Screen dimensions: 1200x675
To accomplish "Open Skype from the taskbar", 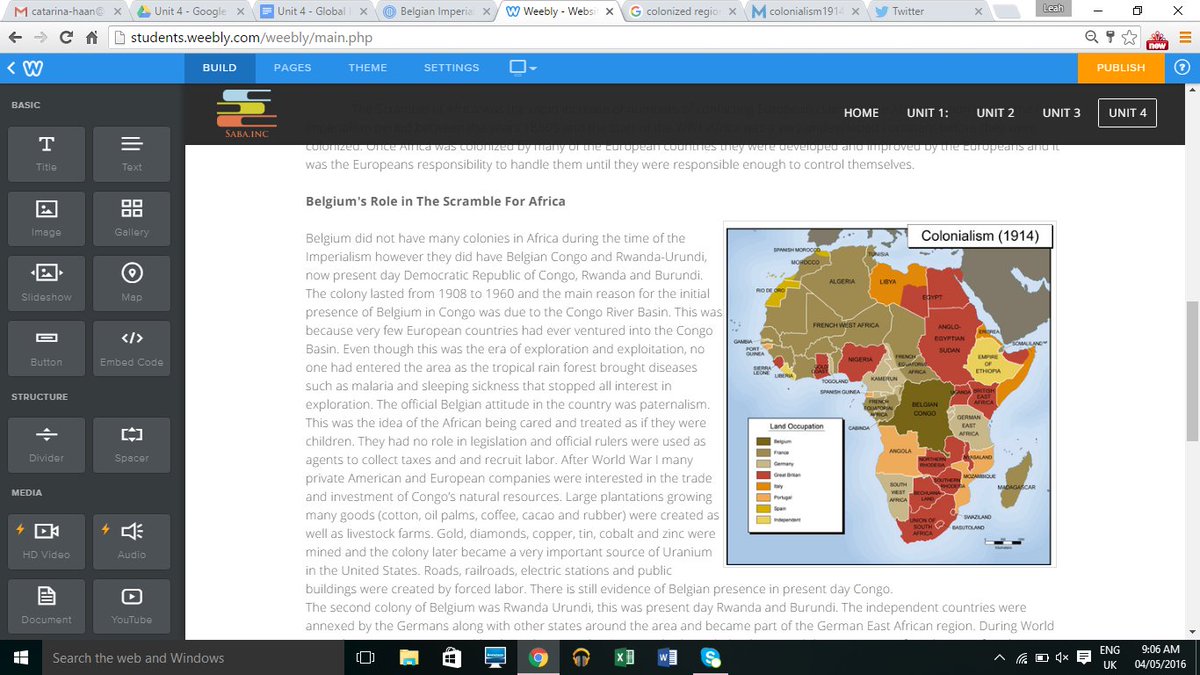I will coord(711,657).
